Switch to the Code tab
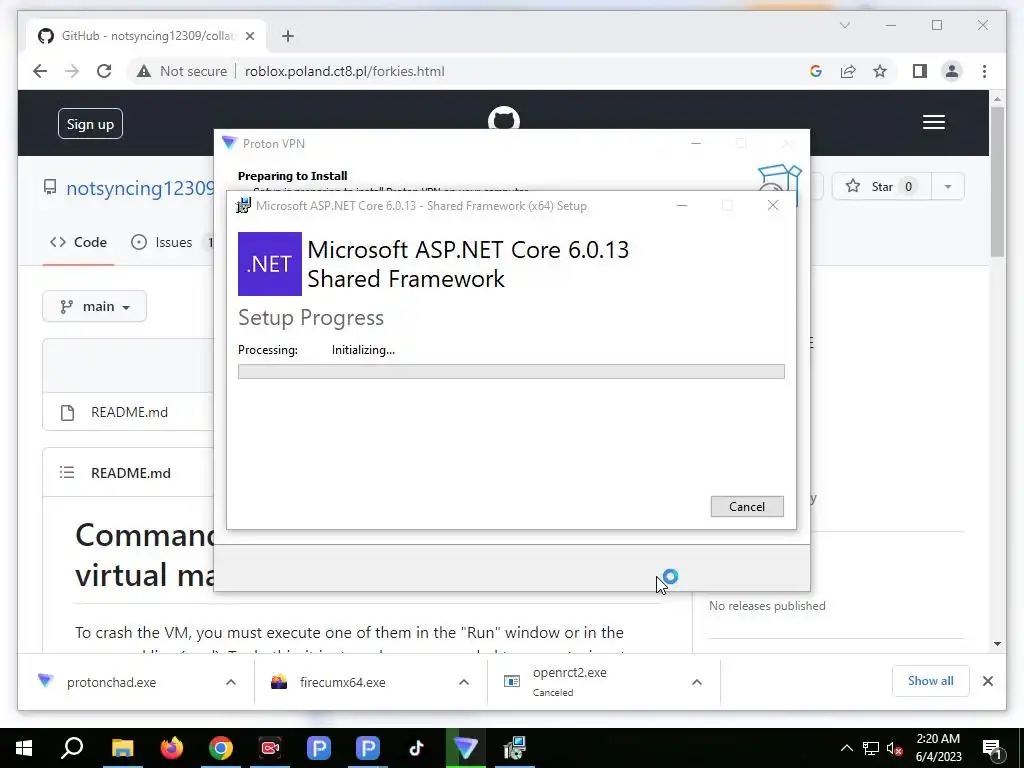 click(x=78, y=242)
